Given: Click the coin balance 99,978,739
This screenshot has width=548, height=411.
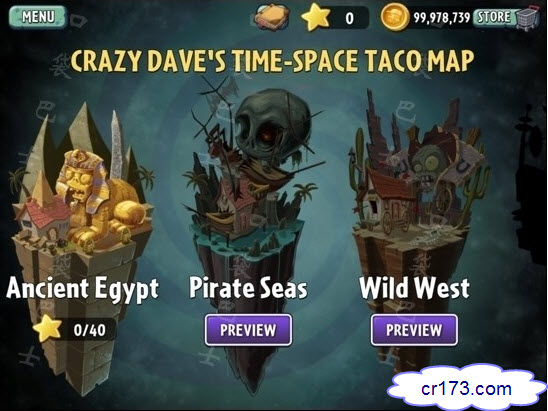Looking at the screenshot, I should pyautogui.click(x=442, y=17).
